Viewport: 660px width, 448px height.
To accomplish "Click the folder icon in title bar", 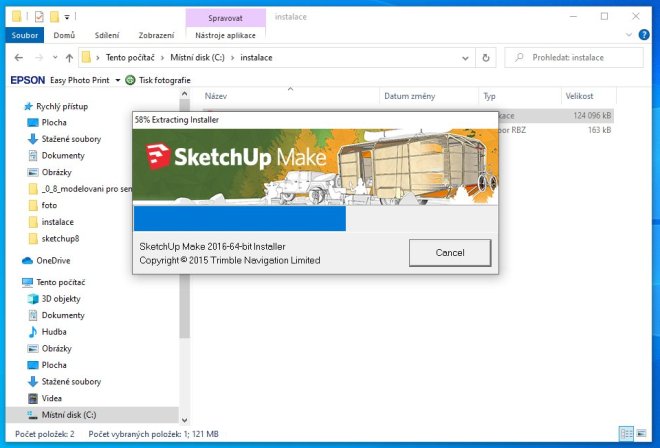I will [16, 17].
